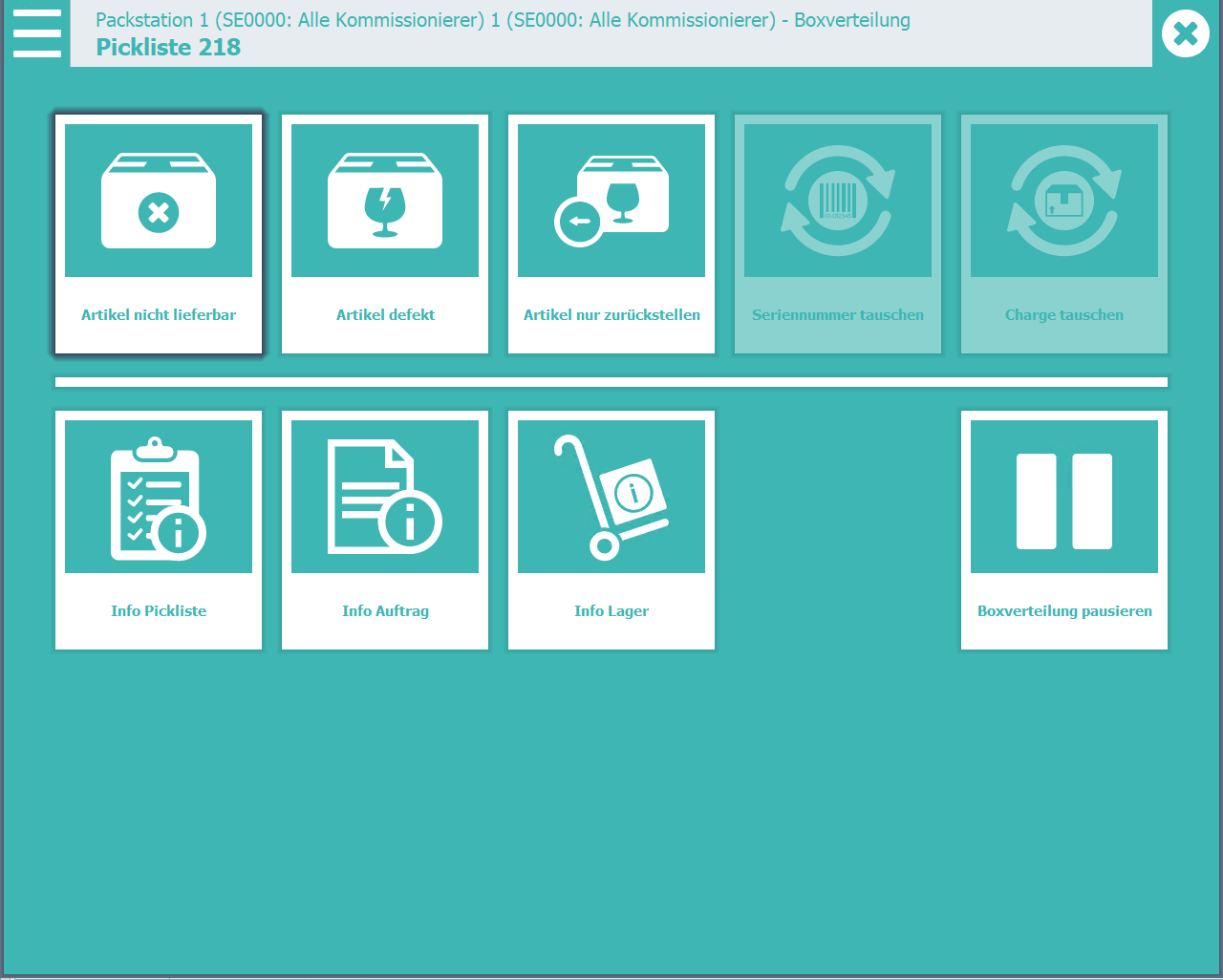Click the 'Info Pickliste' label

(x=159, y=611)
